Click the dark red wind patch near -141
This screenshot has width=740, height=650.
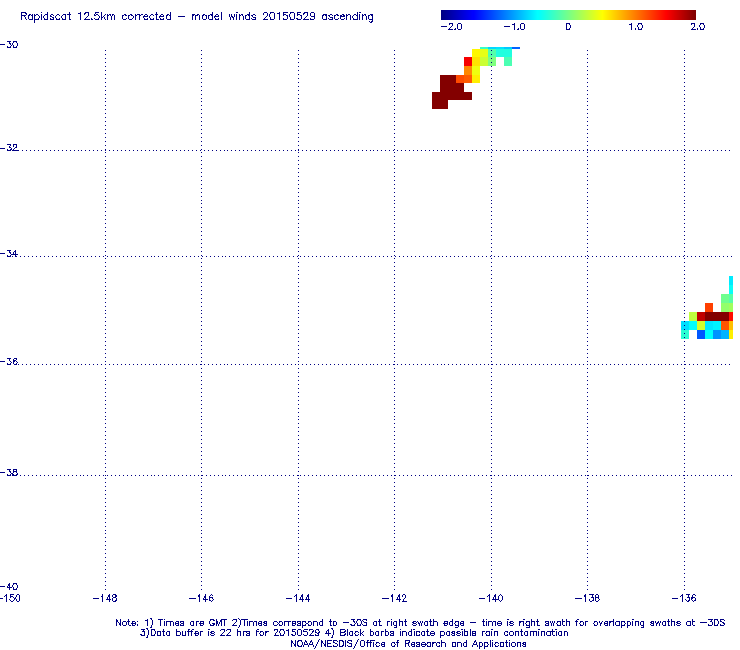[x=452, y=92]
